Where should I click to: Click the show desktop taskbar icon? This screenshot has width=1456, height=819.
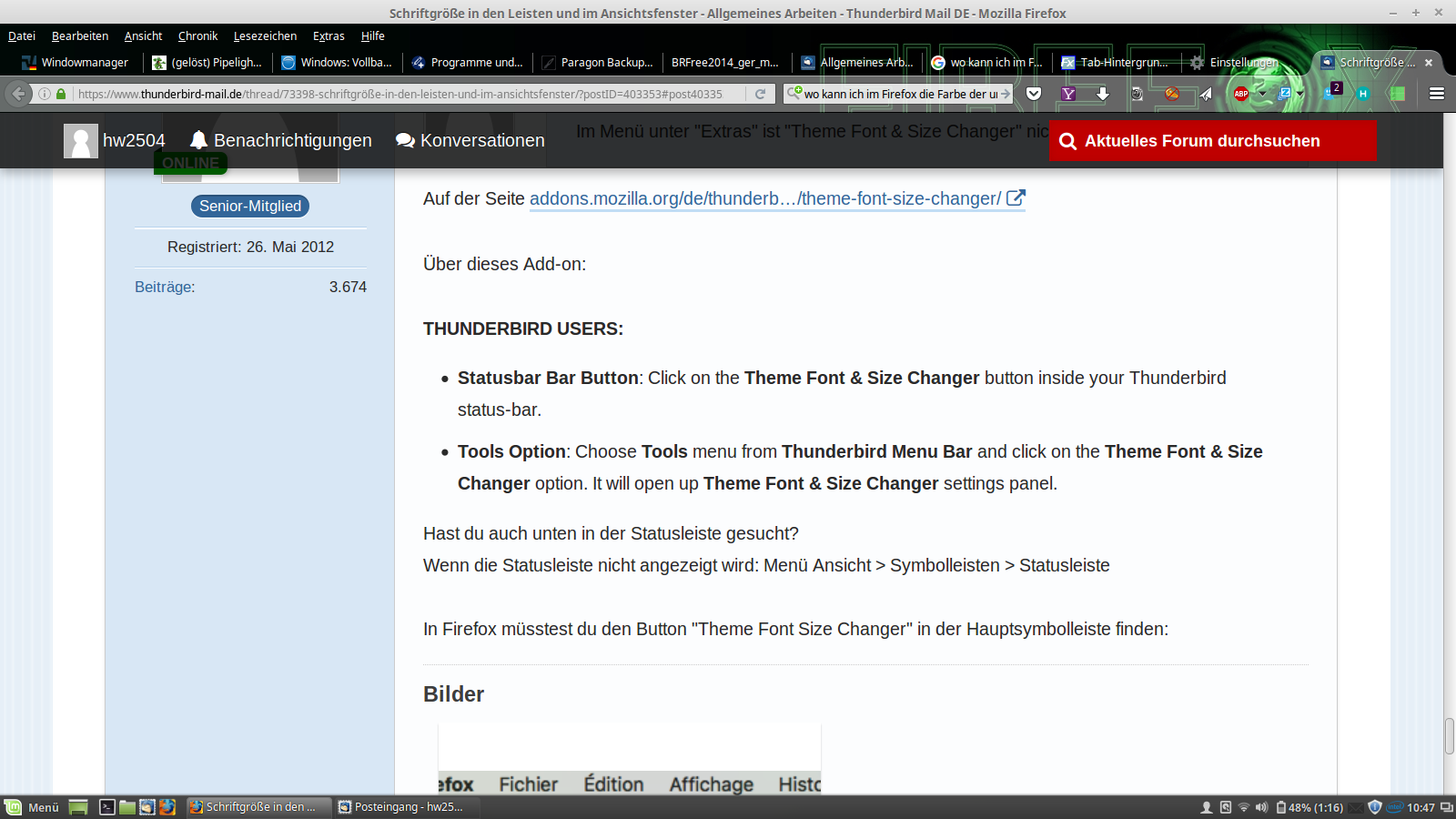(78, 807)
